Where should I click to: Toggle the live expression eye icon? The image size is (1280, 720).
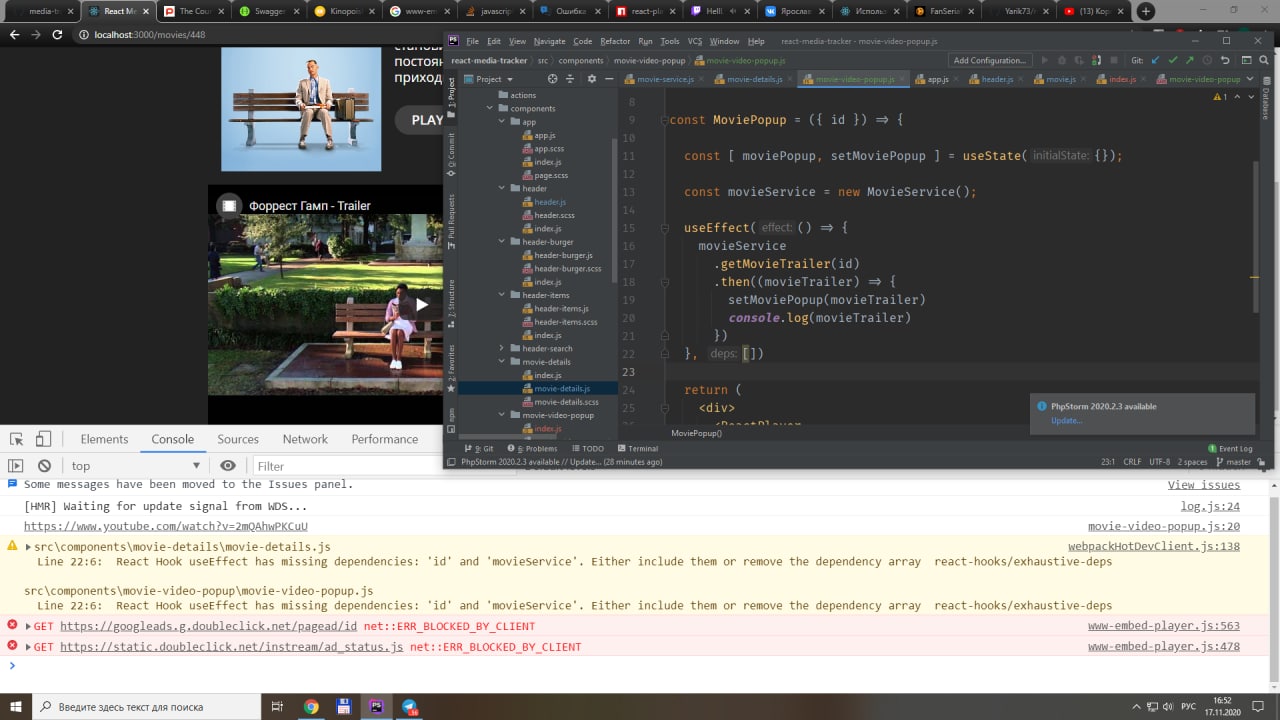[228, 466]
